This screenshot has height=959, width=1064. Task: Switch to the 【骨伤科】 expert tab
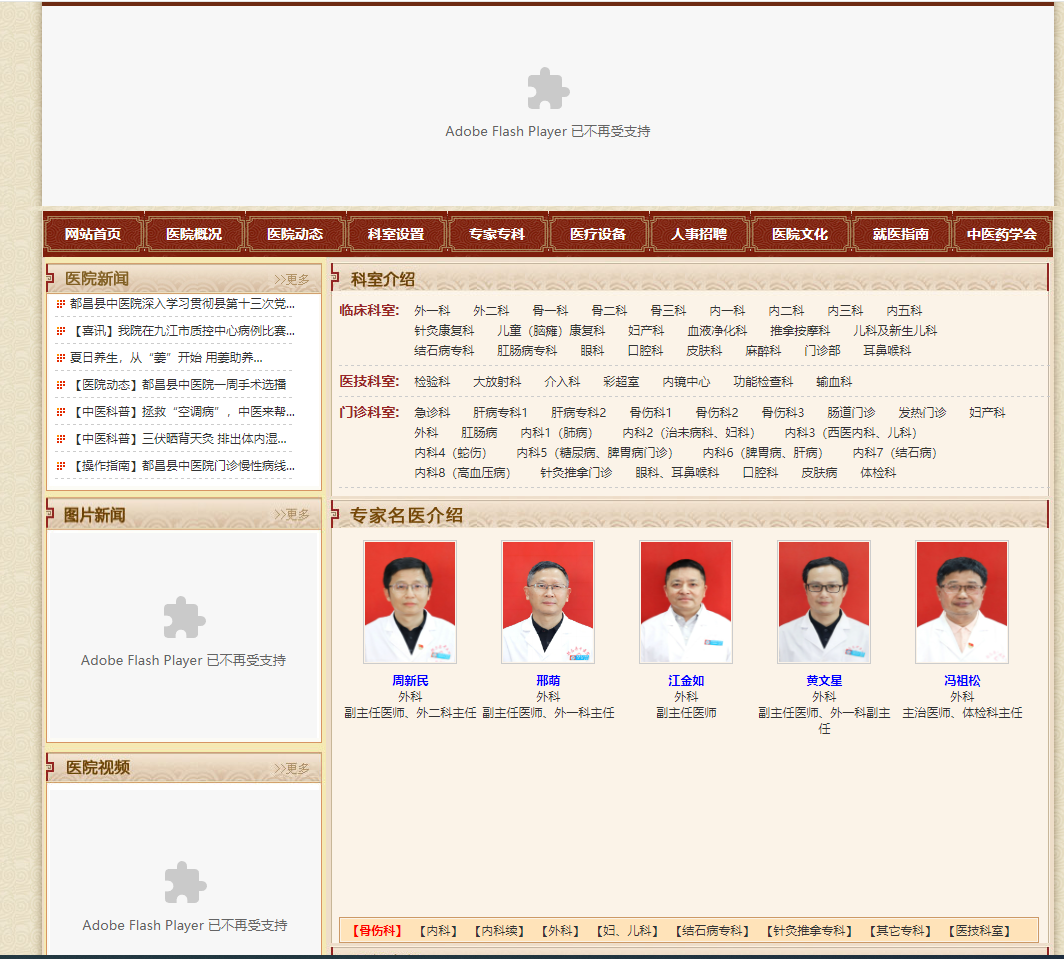coord(377,930)
